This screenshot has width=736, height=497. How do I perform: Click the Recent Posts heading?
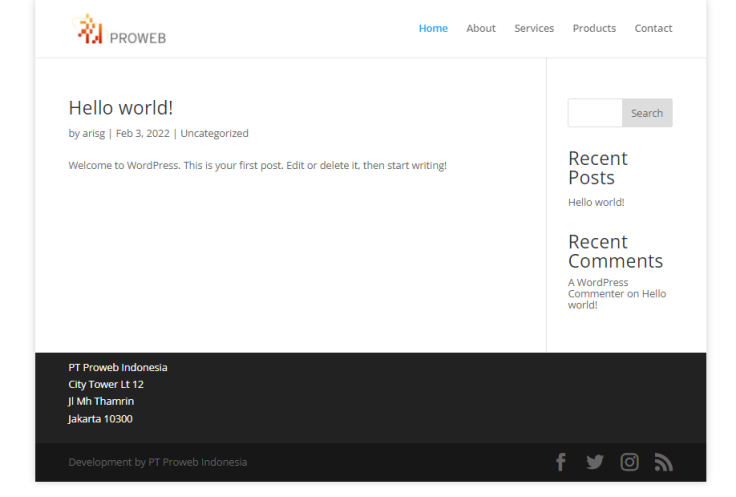[x=598, y=168]
